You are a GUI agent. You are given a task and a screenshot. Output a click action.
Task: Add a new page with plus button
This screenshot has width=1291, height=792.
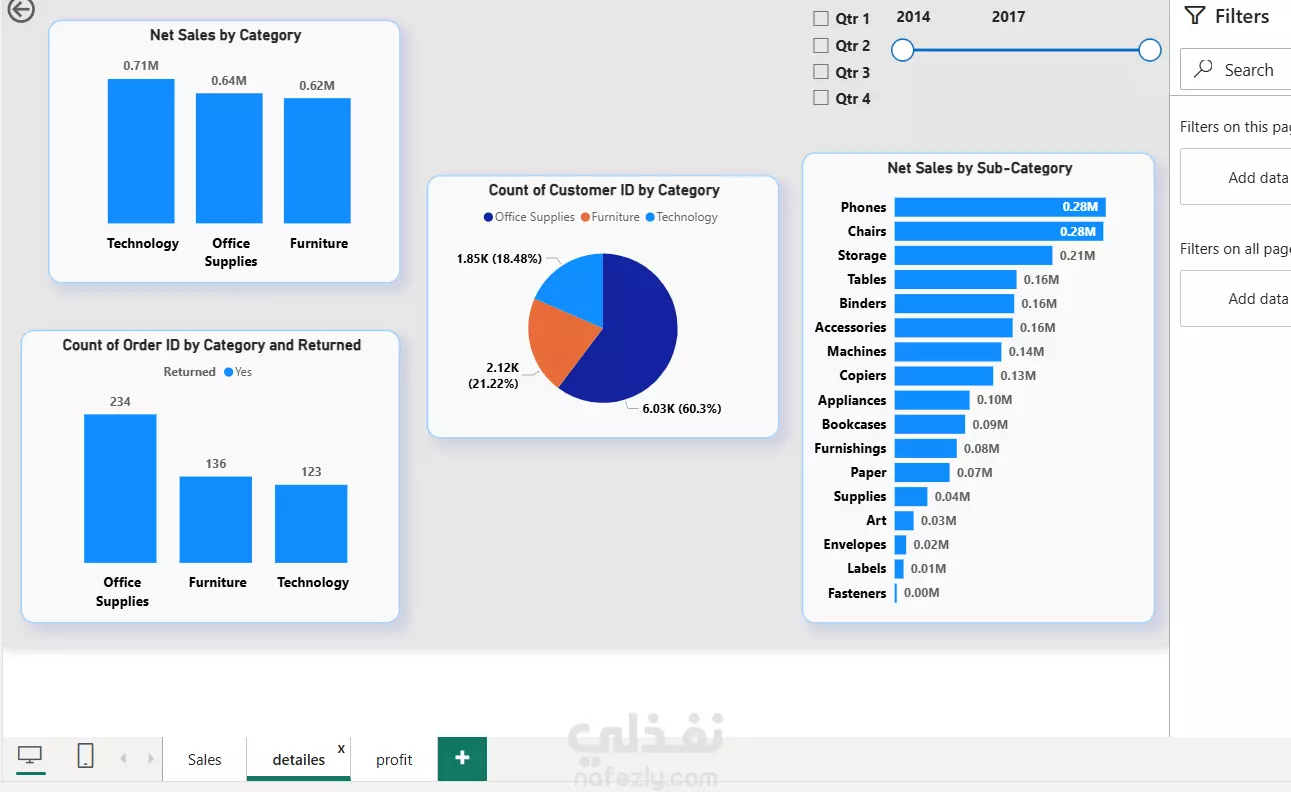pos(462,759)
